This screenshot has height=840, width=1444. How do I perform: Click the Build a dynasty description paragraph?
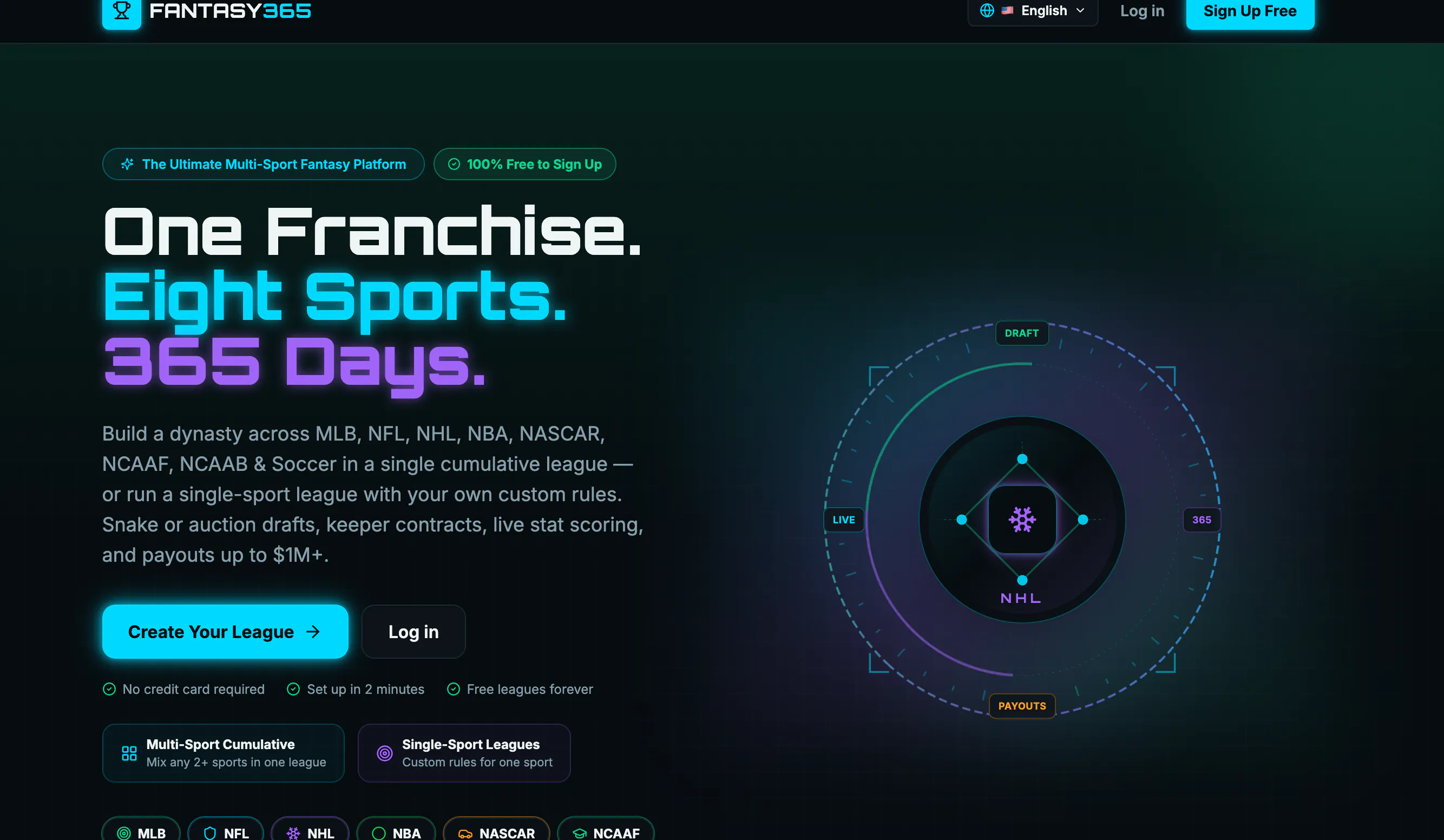point(372,494)
